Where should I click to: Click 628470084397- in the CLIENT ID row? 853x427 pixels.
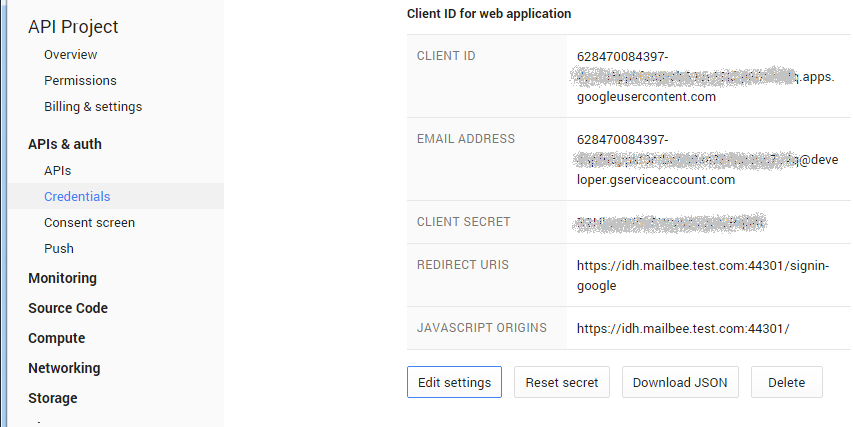point(623,57)
